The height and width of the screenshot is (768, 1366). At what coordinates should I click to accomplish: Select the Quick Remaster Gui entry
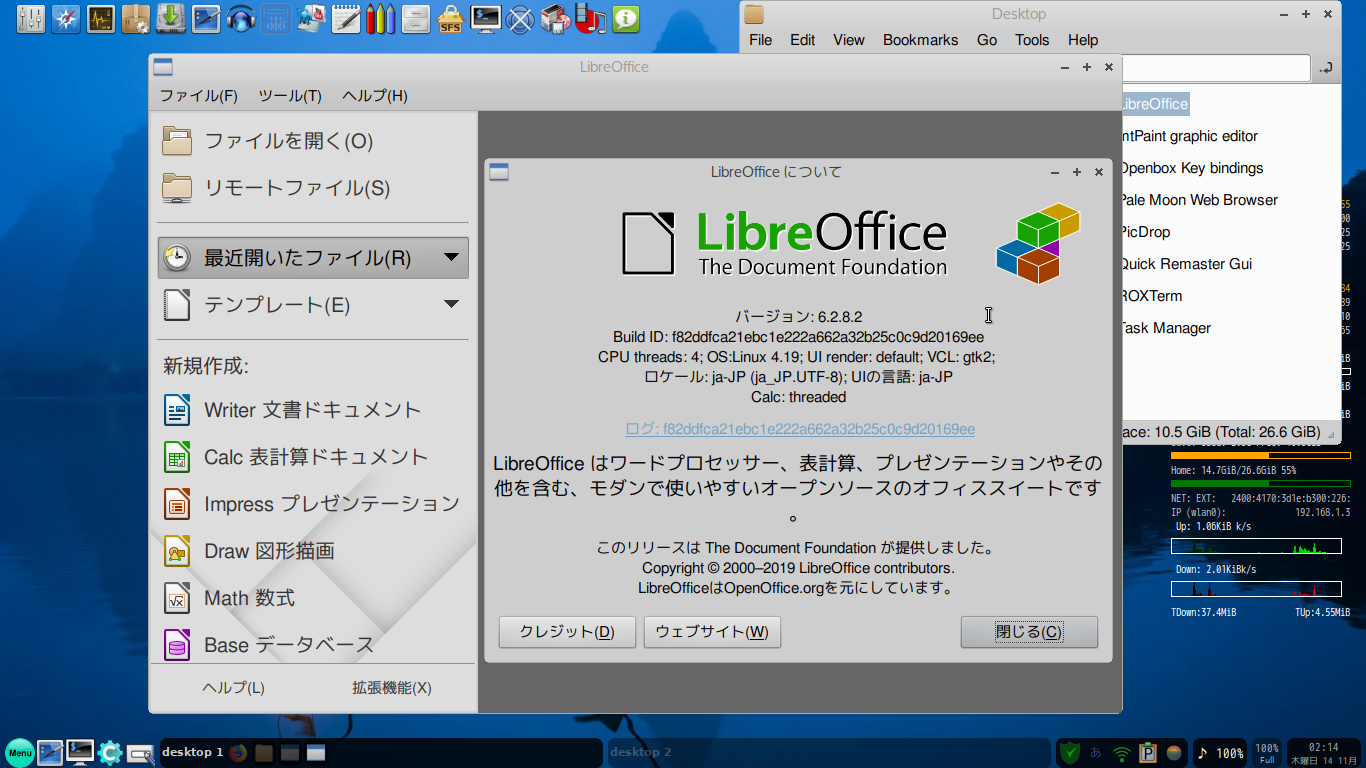[x=1187, y=264]
